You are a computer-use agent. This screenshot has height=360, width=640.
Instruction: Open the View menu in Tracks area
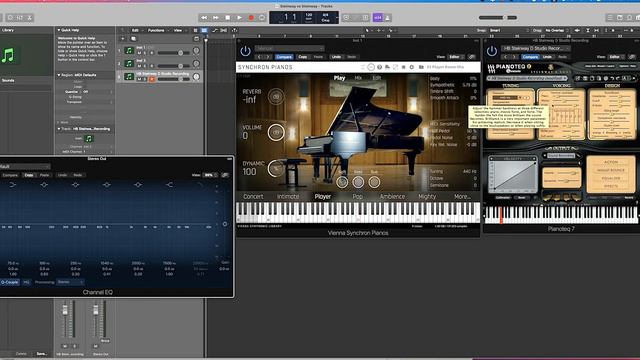pos(178,30)
